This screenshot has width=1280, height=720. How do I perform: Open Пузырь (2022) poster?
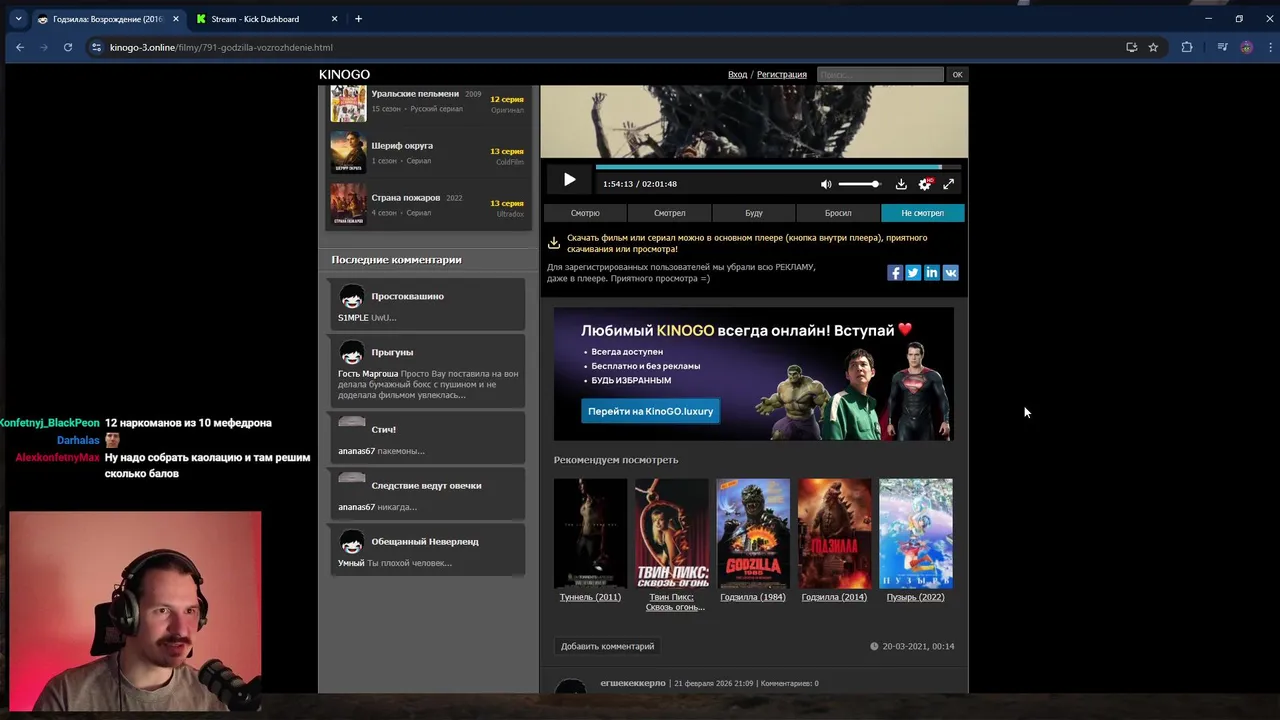pyautogui.click(x=916, y=533)
